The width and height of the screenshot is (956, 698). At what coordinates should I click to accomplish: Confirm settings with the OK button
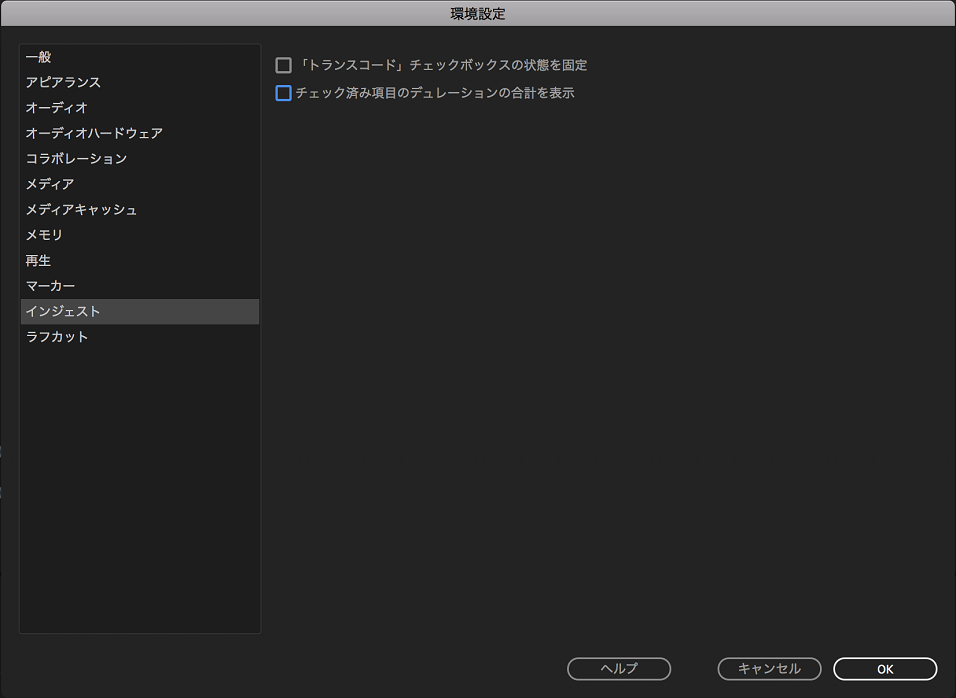884,668
